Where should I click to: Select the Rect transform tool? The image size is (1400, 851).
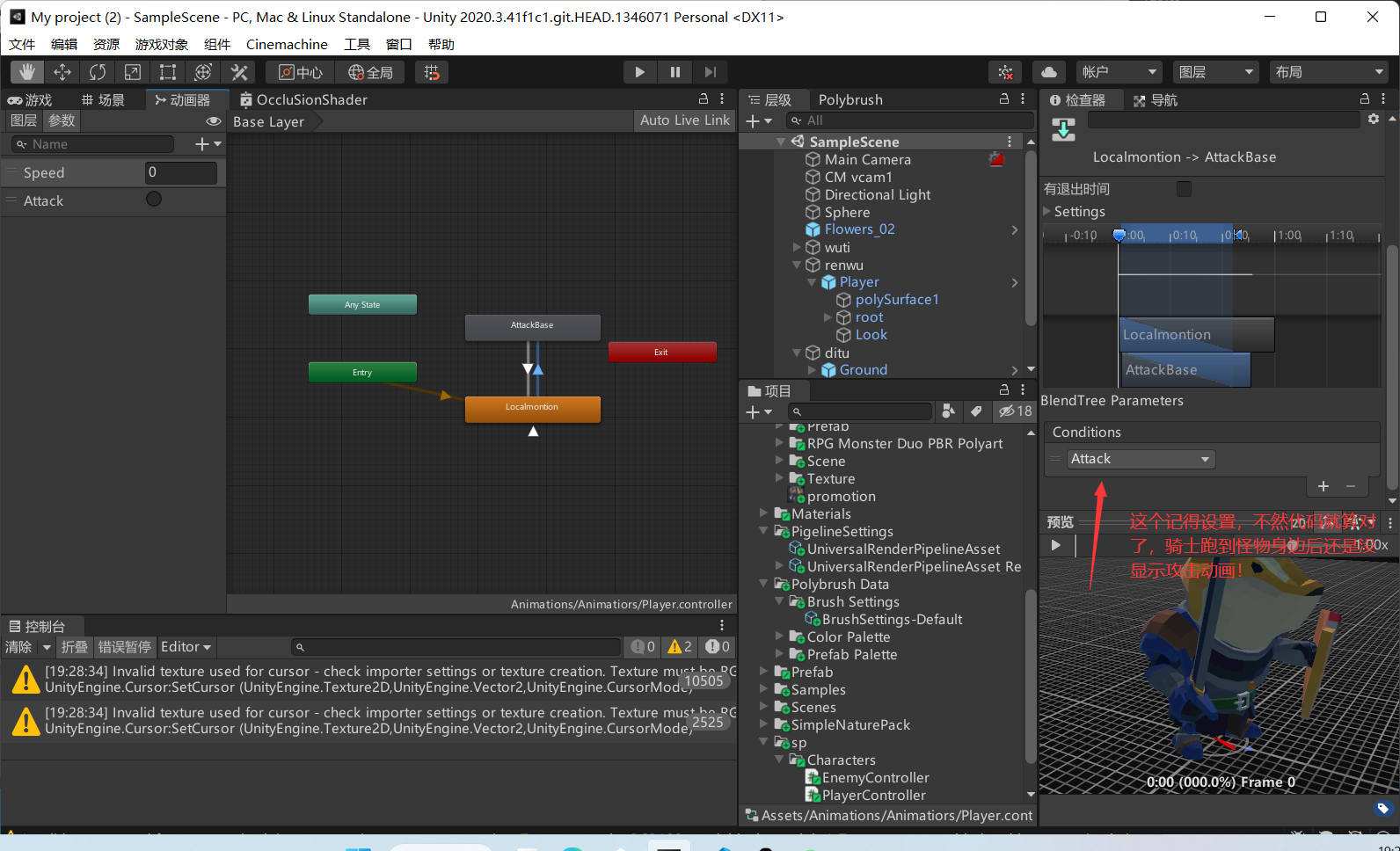pyautogui.click(x=168, y=72)
